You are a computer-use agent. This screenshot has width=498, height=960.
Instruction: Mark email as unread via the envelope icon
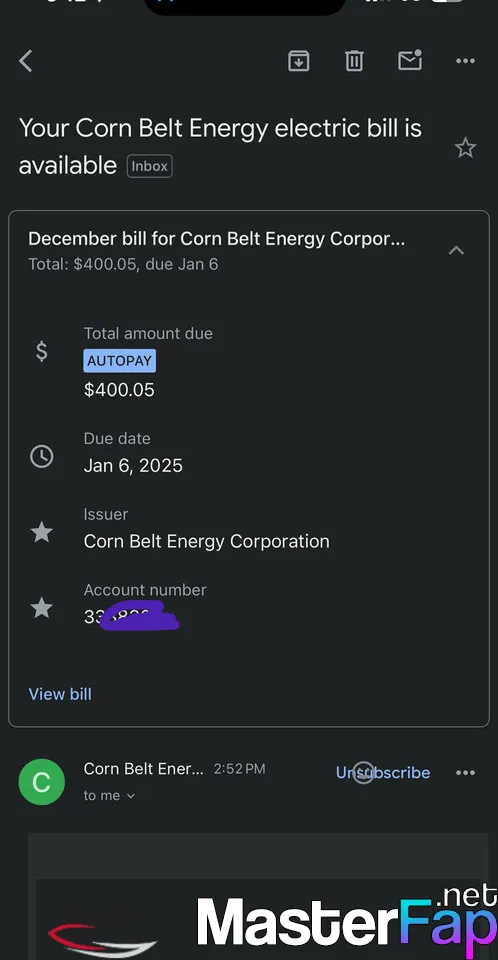(410, 60)
